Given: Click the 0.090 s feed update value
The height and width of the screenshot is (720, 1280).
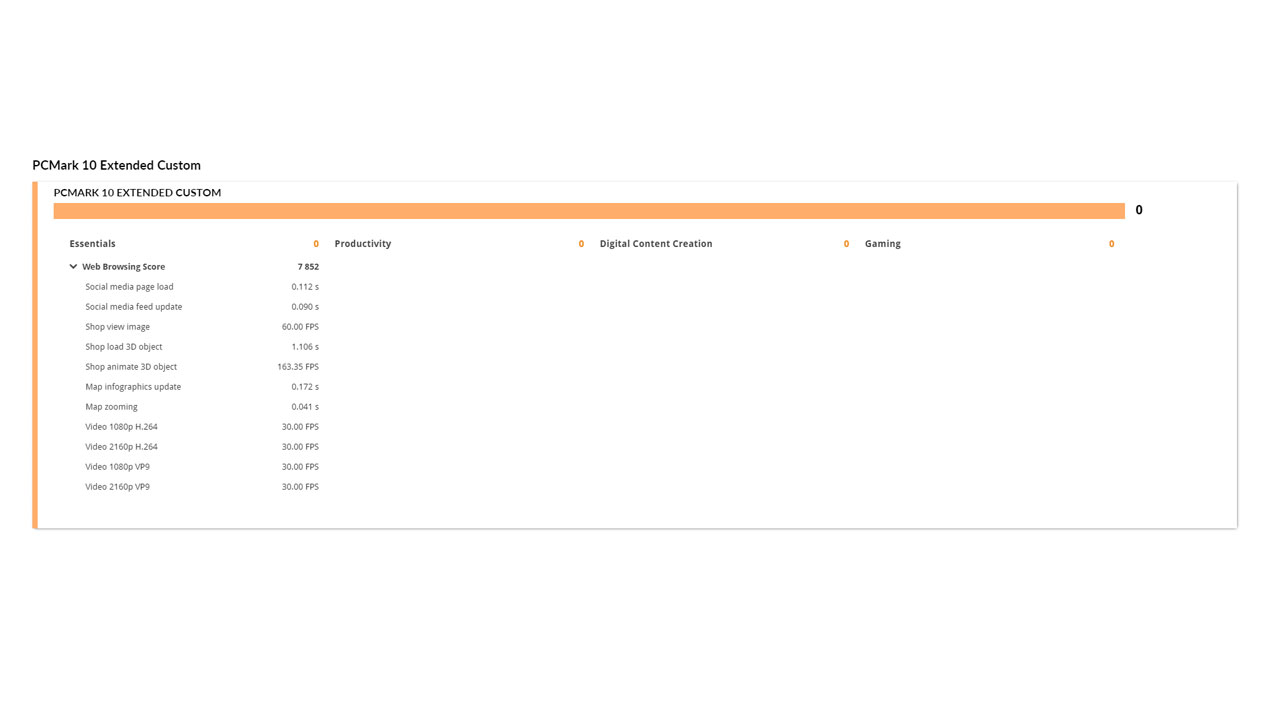Looking at the screenshot, I should (x=305, y=307).
